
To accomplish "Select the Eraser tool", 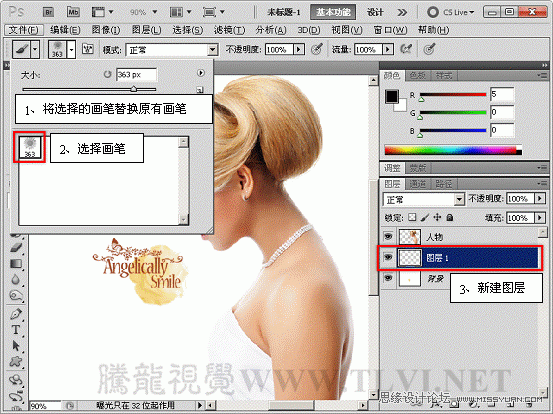I will pos(16,247).
